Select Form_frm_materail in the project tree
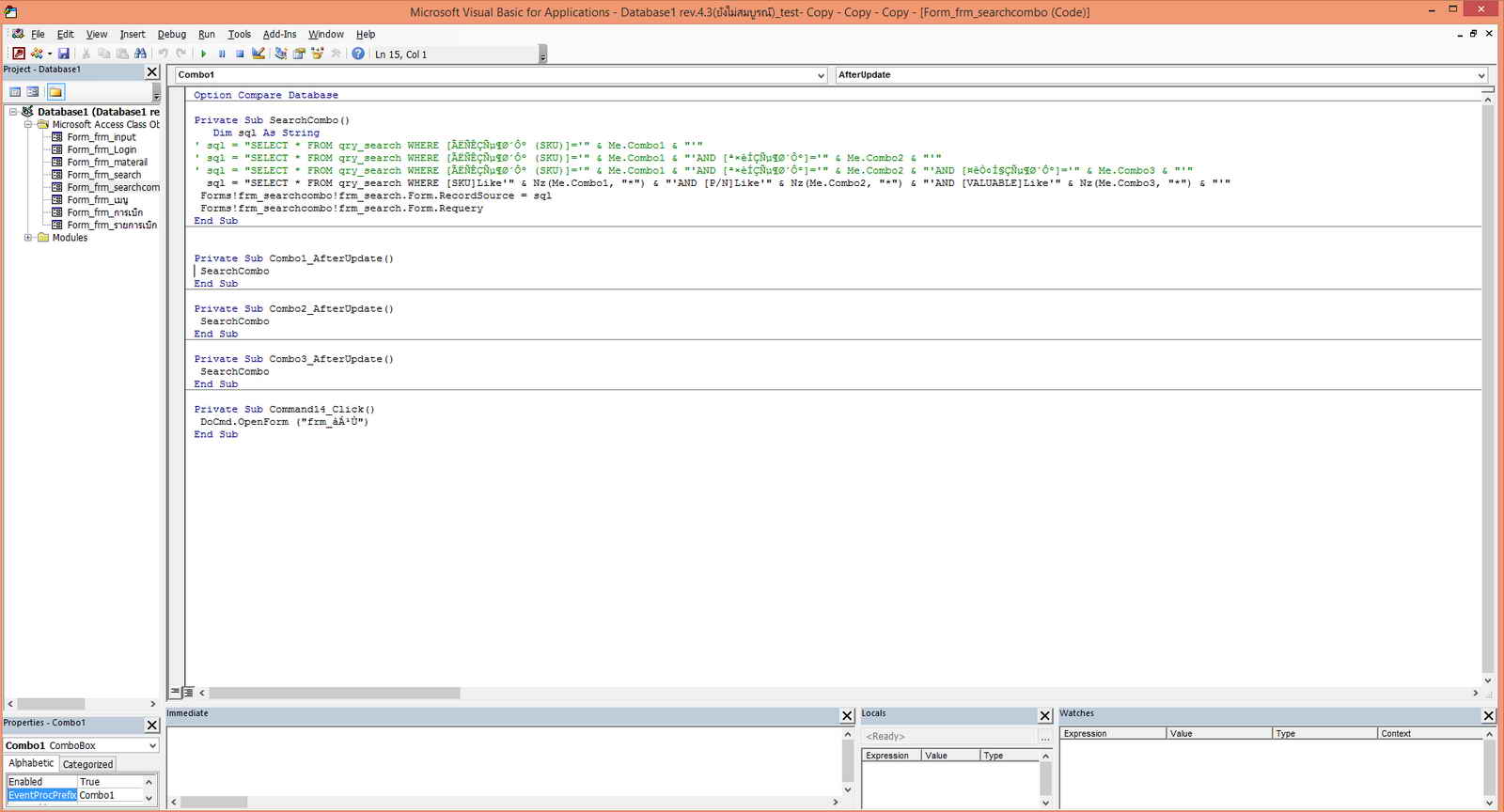Screen dimensions: 1504x812 tap(107, 162)
